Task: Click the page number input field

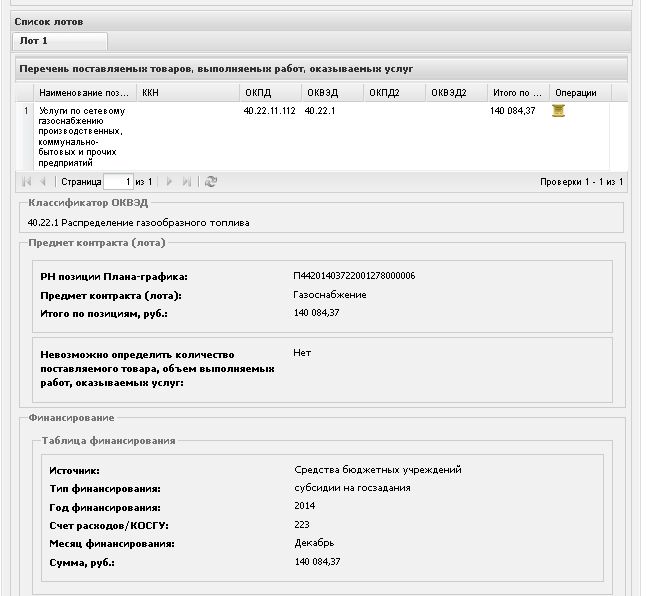Action: [118, 182]
